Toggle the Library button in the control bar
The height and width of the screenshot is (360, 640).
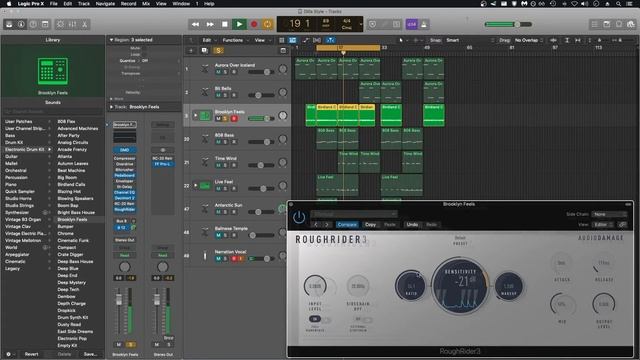[9, 24]
